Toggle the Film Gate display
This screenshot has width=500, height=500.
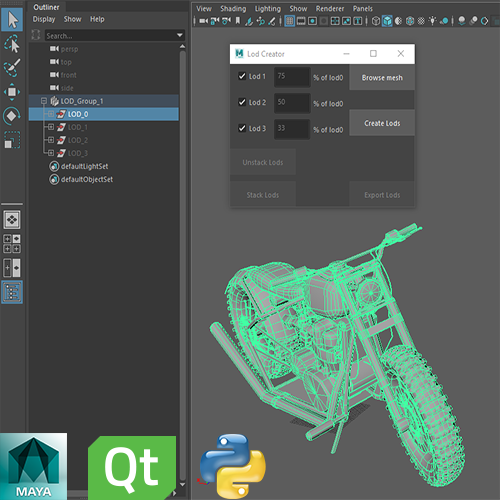[x=301, y=21]
